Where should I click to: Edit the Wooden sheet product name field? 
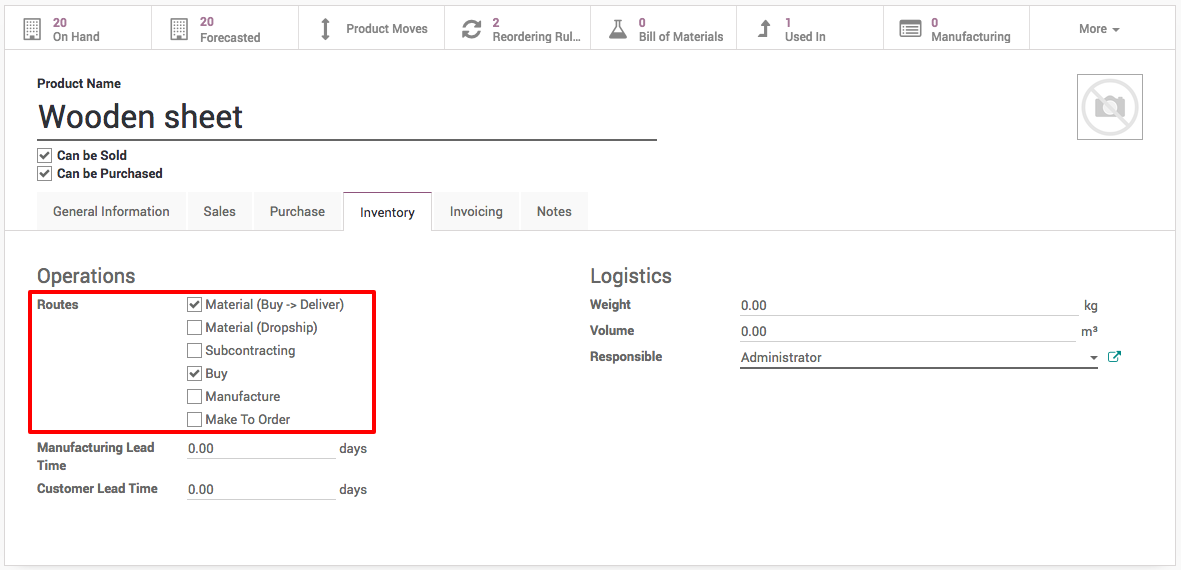coord(346,118)
